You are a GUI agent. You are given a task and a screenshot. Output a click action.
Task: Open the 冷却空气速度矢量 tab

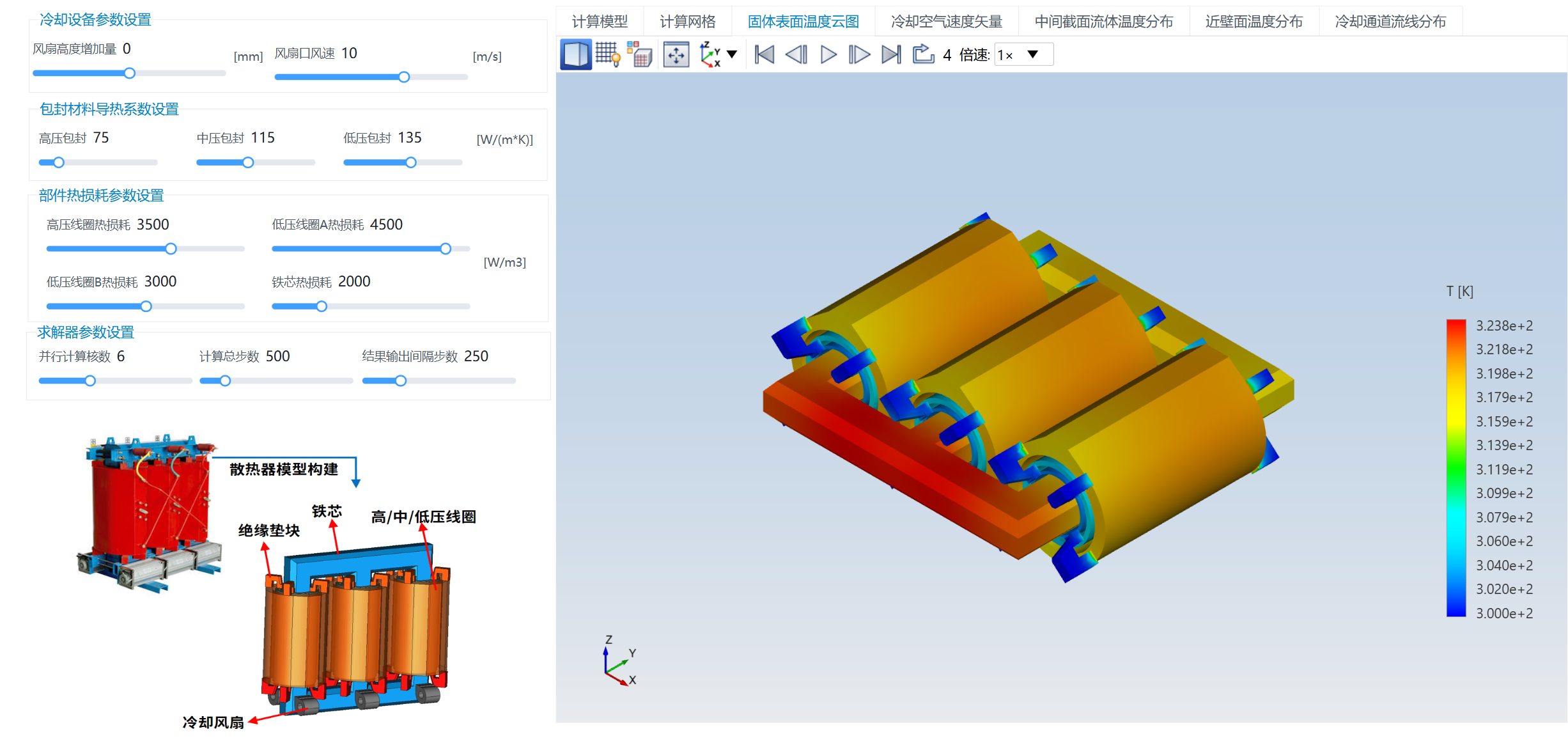[947, 22]
